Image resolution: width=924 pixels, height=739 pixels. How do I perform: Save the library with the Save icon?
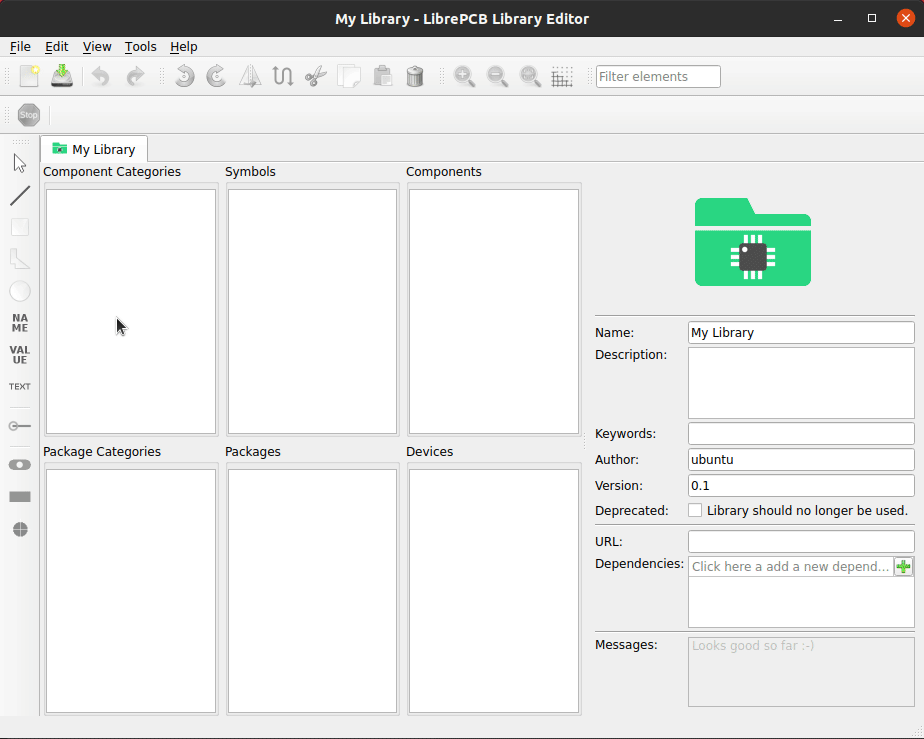pyautogui.click(x=62, y=77)
